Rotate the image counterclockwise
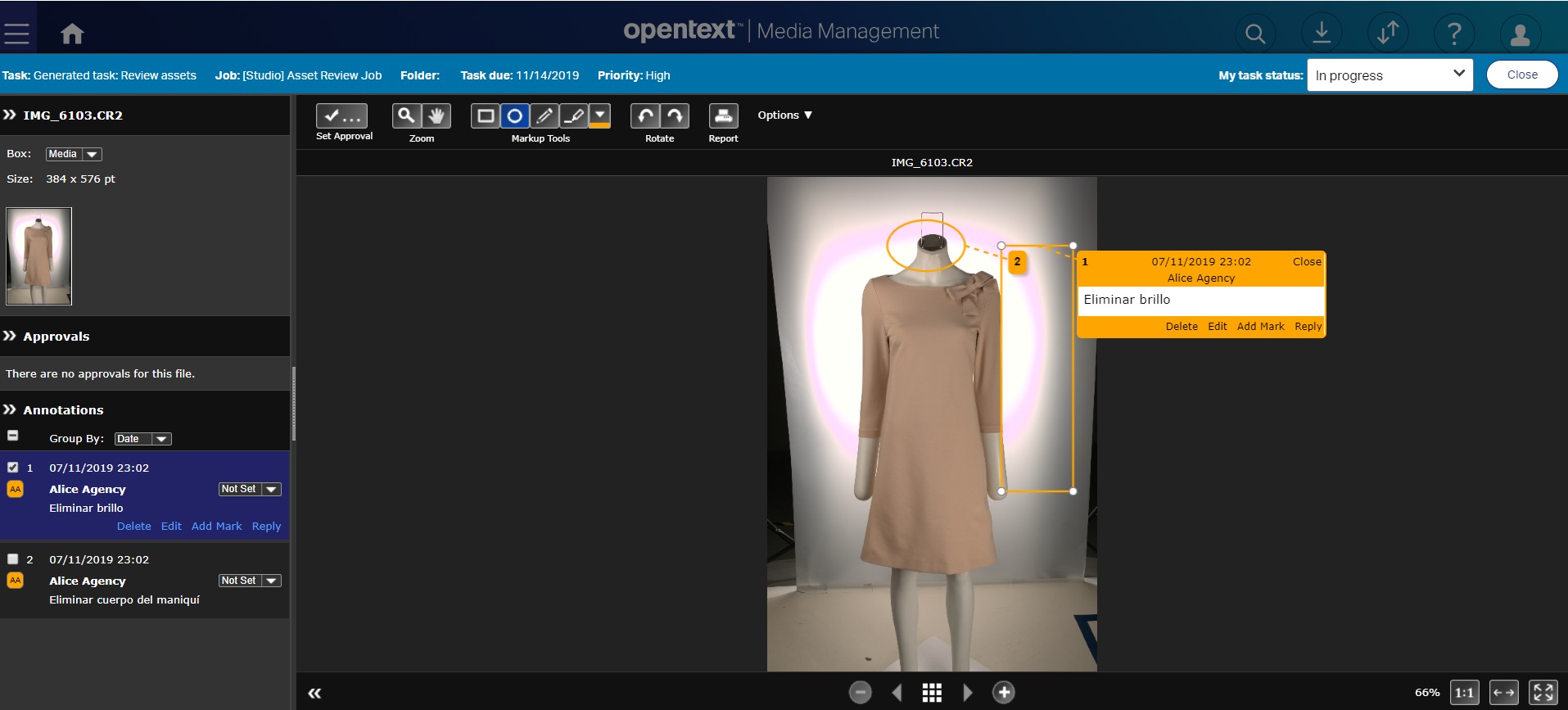 (645, 116)
